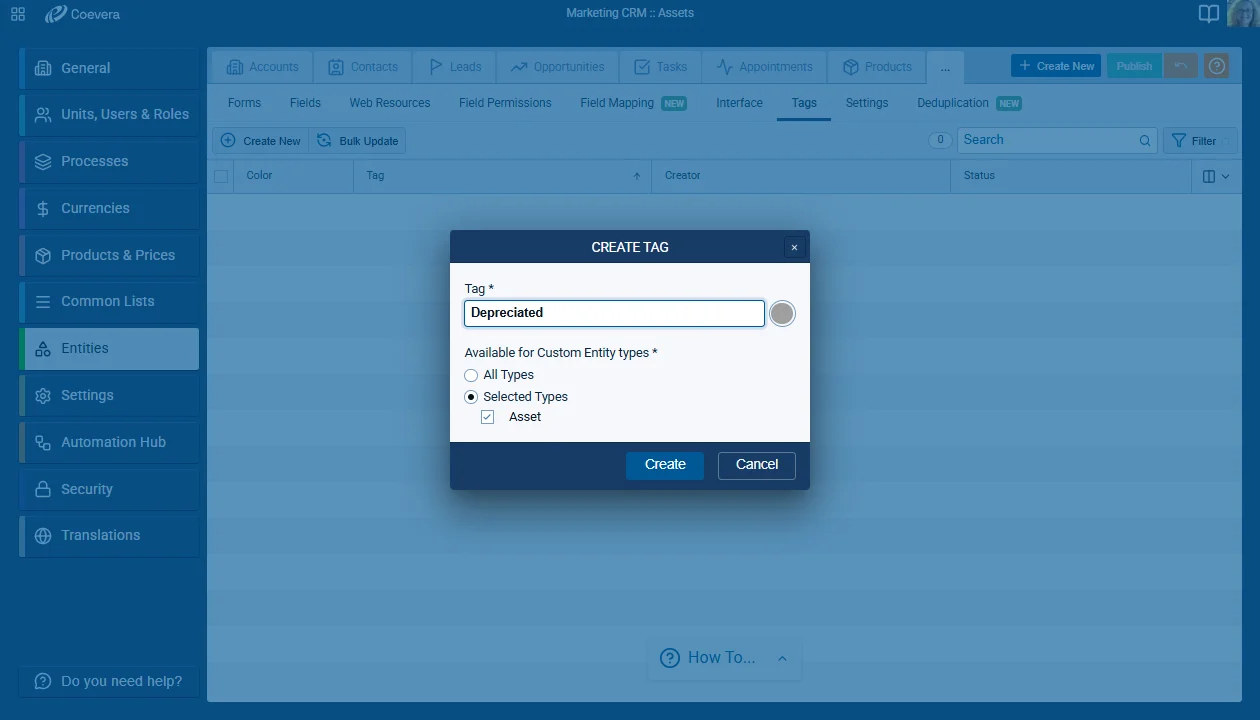Open the documentation book icon
Image resolution: width=1260 pixels, height=720 pixels.
(x=1209, y=14)
